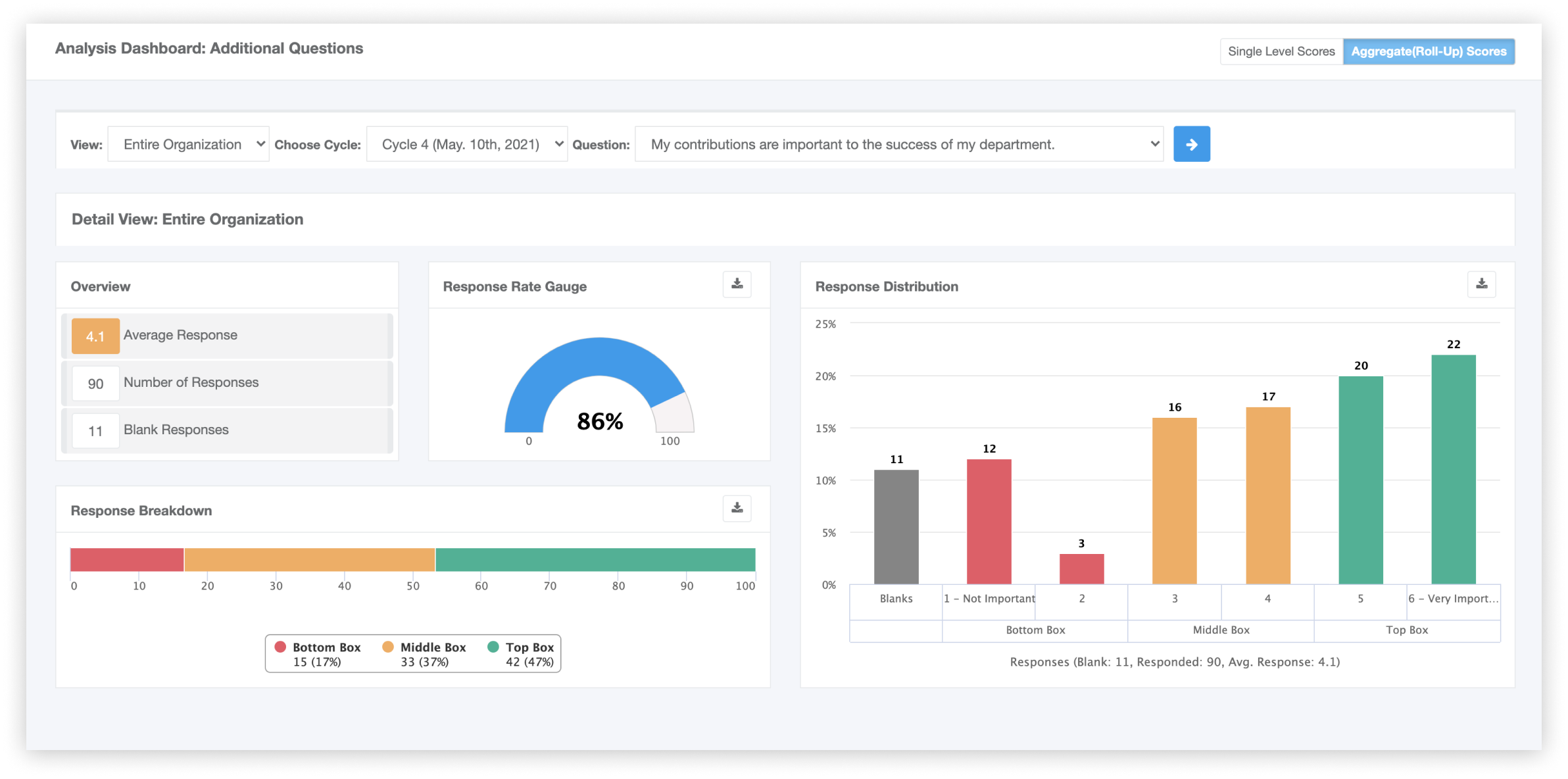Download the Response Breakdown chart
This screenshot has height=779, width=1568.
737,509
